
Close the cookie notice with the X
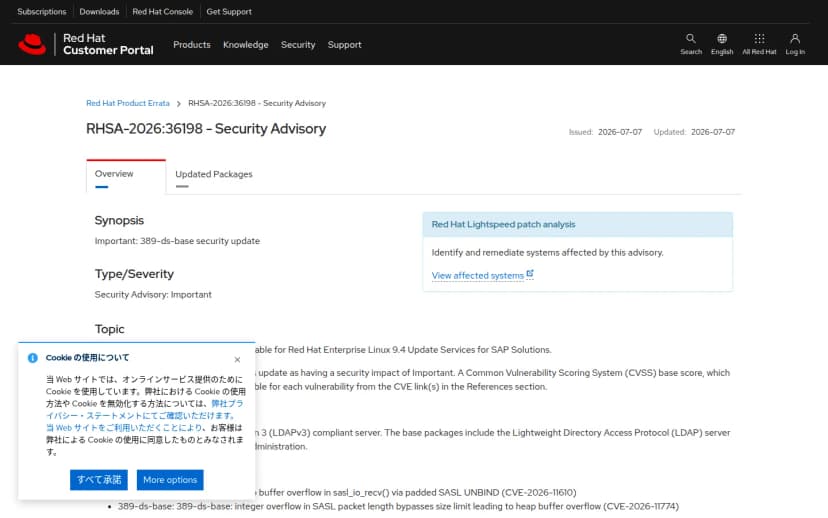point(237,360)
